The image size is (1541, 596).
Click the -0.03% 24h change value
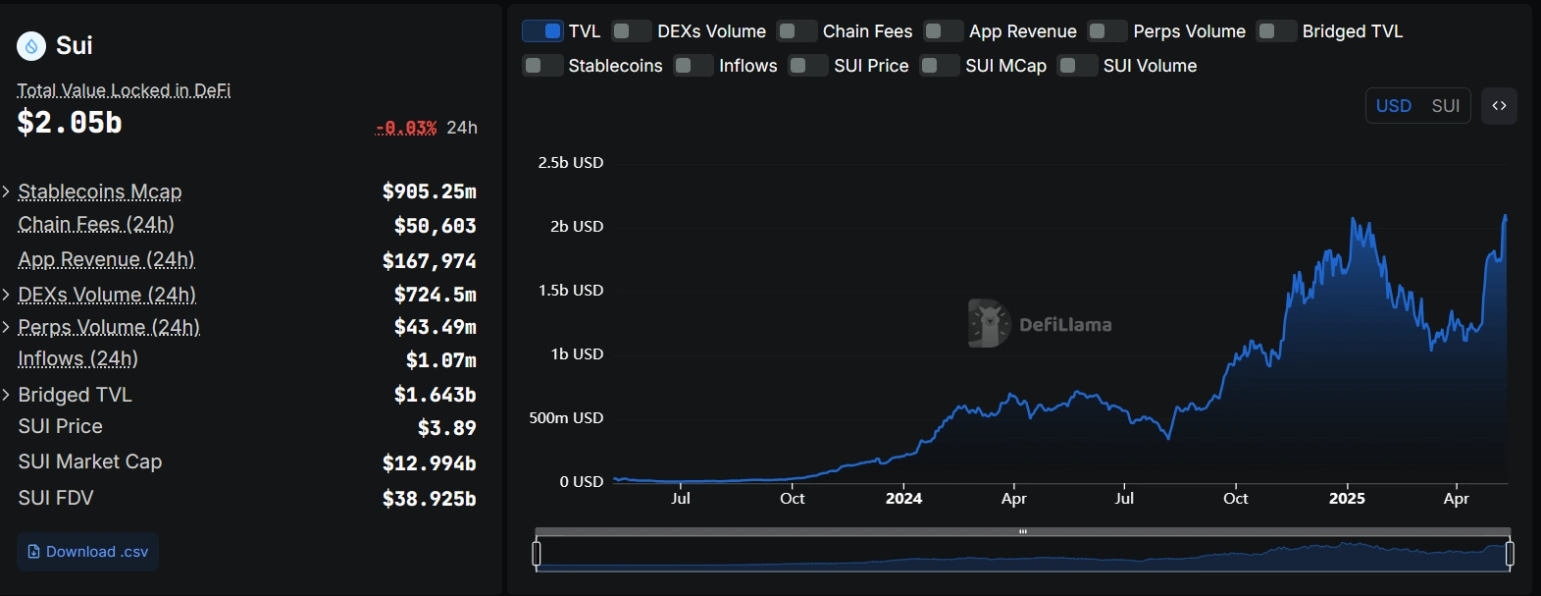click(x=406, y=128)
